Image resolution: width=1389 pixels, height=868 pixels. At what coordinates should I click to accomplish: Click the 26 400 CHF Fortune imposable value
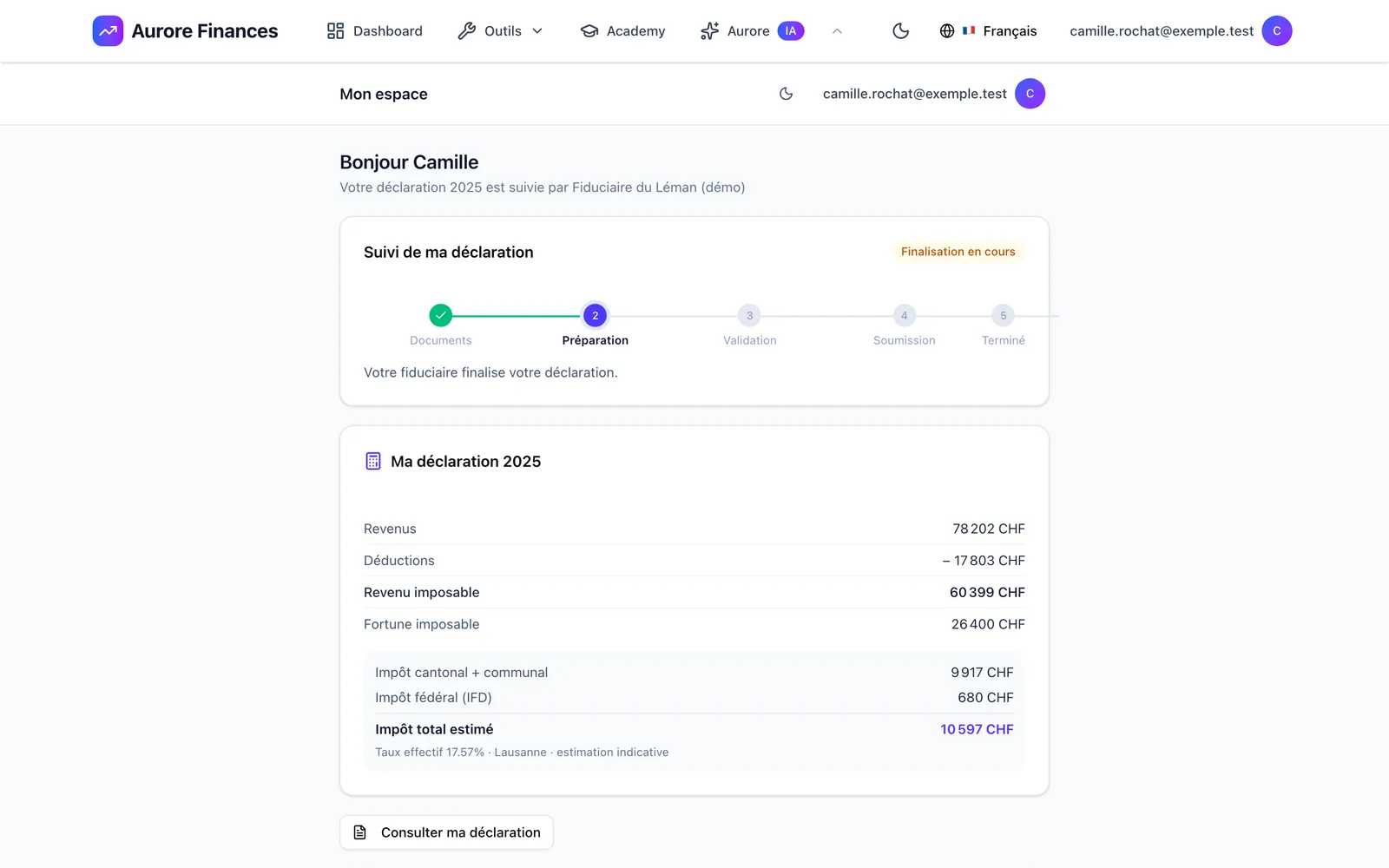988,624
